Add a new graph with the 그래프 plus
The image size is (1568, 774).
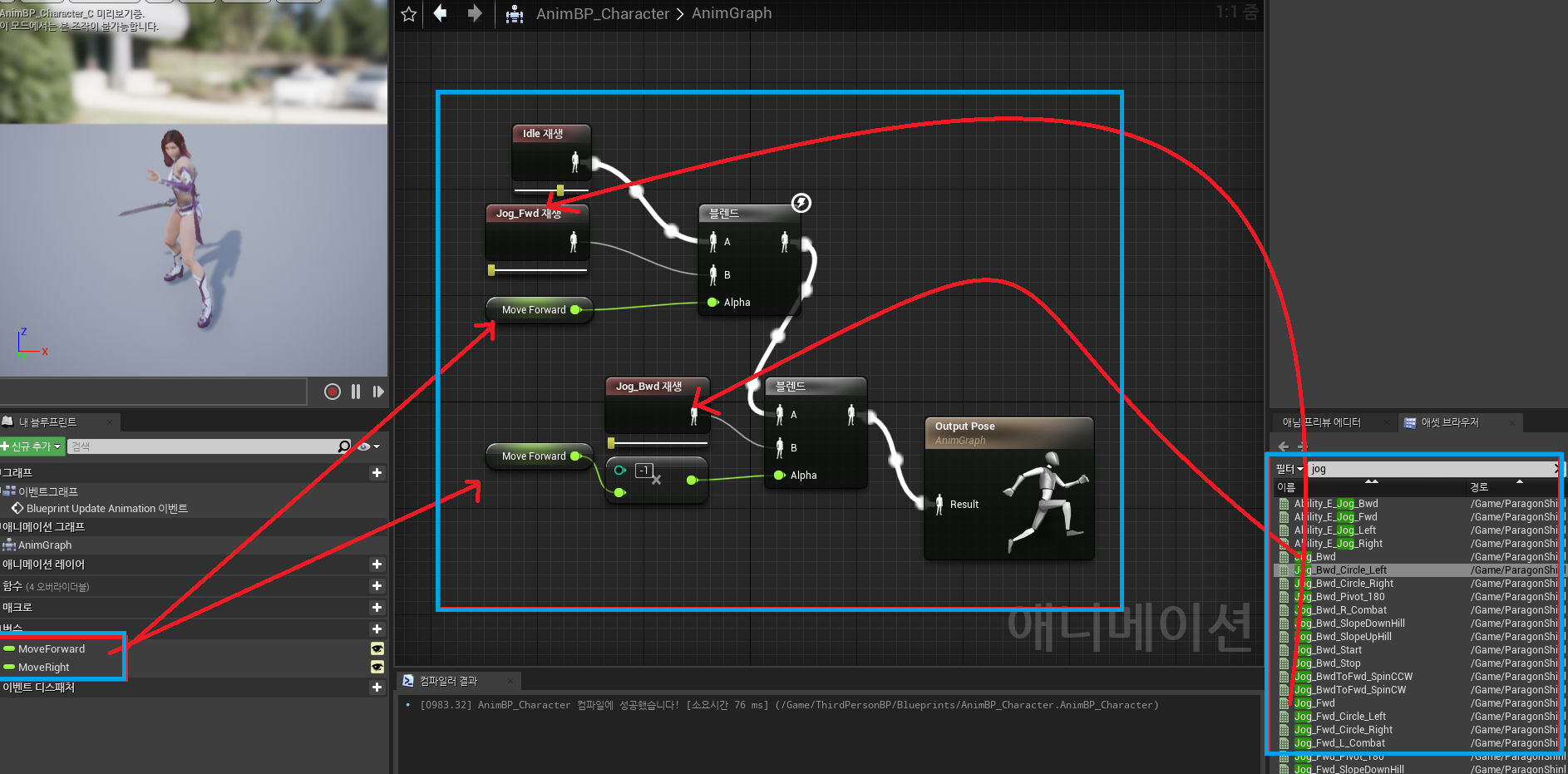pos(377,472)
